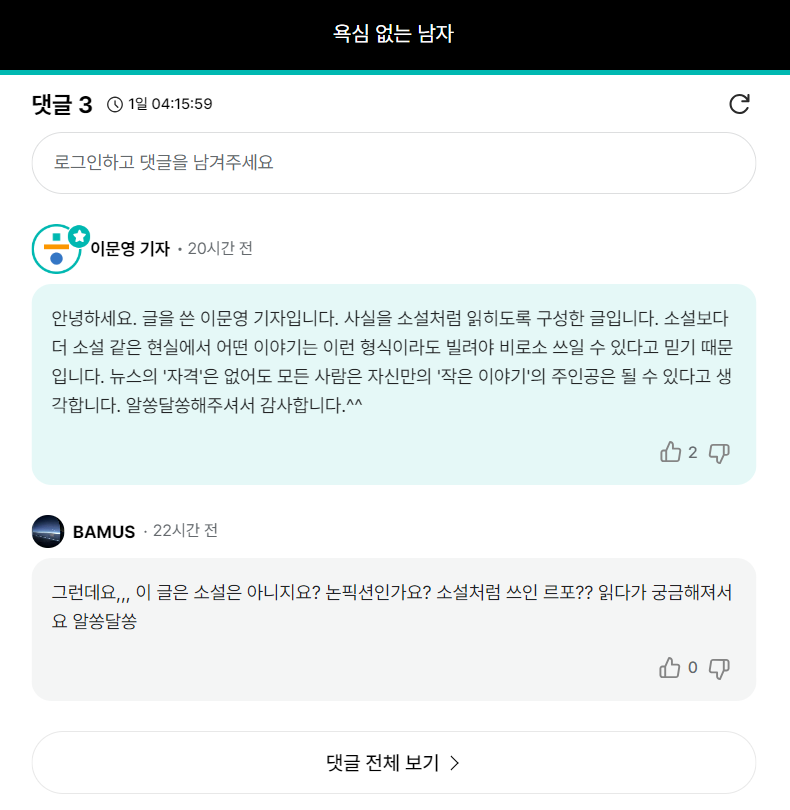
Task: Click the 욕심 없는 남자 article title
Action: pos(394,34)
